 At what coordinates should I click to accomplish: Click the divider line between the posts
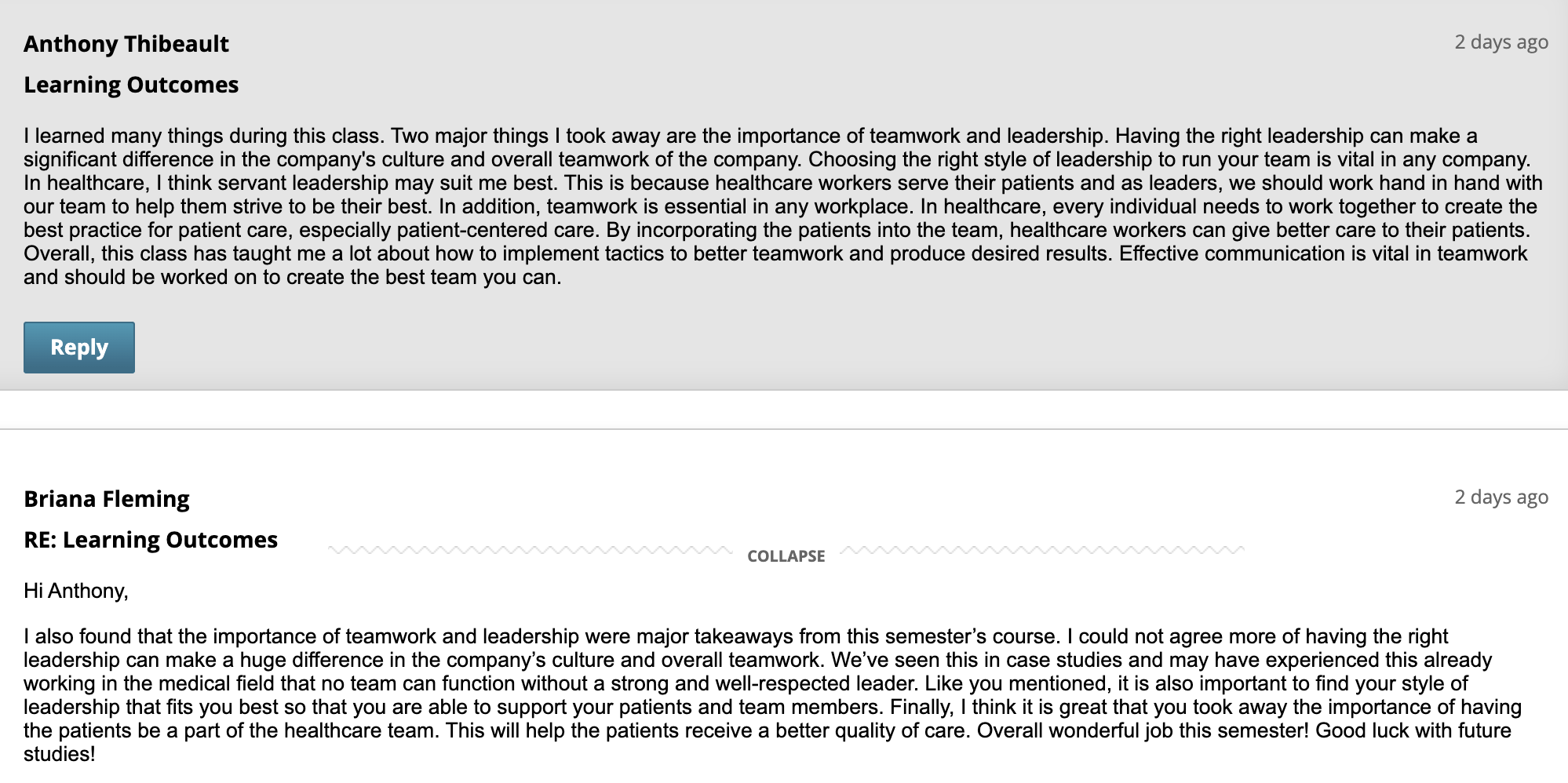(x=784, y=429)
